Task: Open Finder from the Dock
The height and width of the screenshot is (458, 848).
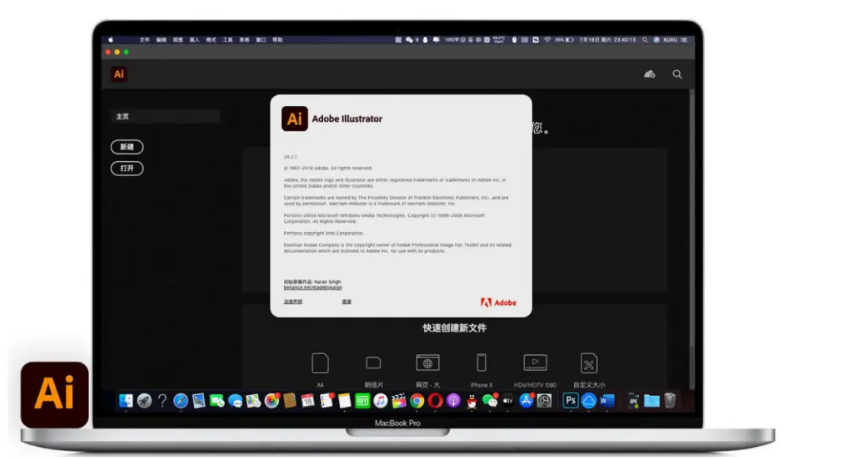Action: (x=125, y=401)
